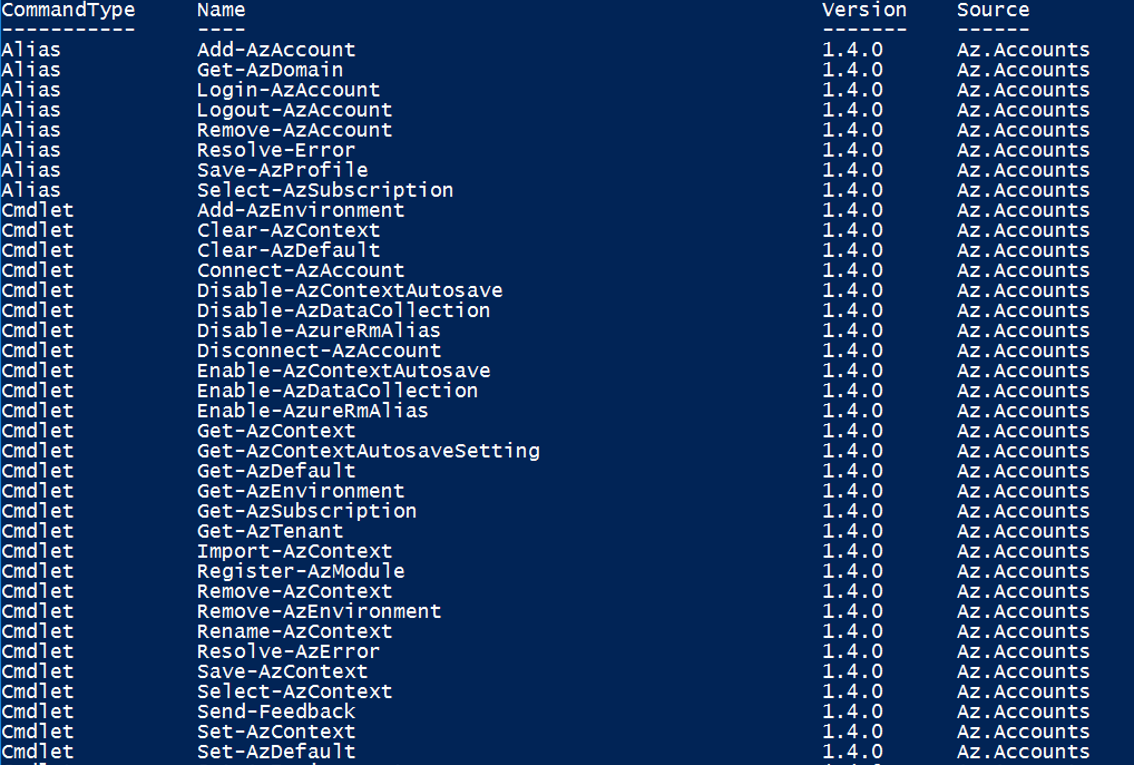Select the Logout-AzAccount row name
Viewport: 1134px width, 765px height.
tap(294, 110)
